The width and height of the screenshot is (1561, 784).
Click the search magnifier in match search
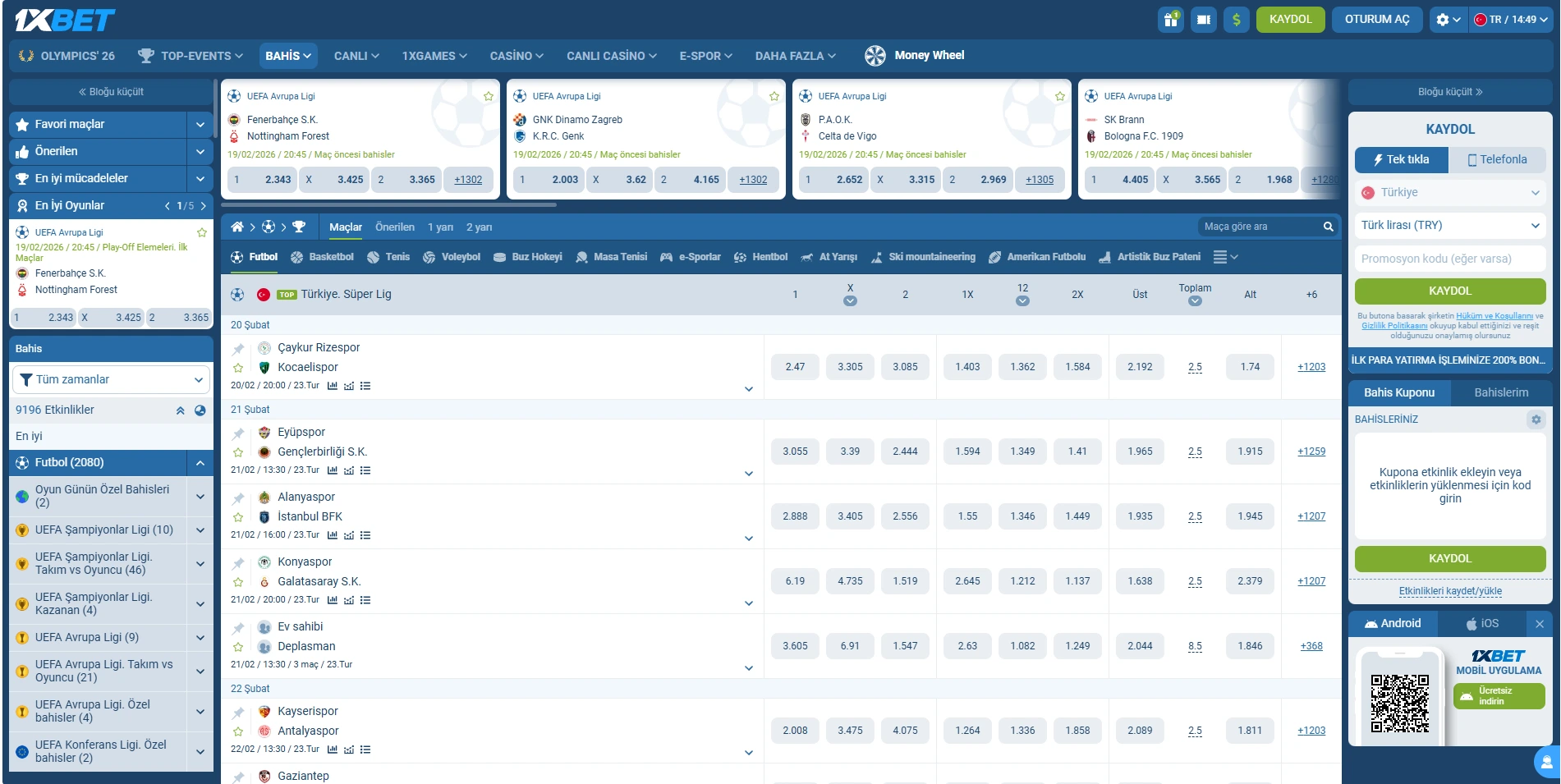coord(1328,227)
